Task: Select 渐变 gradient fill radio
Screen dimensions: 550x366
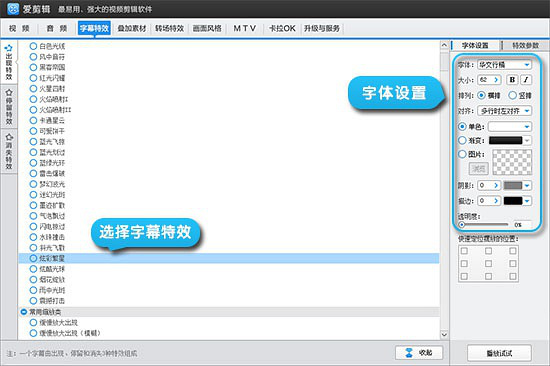Action: pos(462,140)
